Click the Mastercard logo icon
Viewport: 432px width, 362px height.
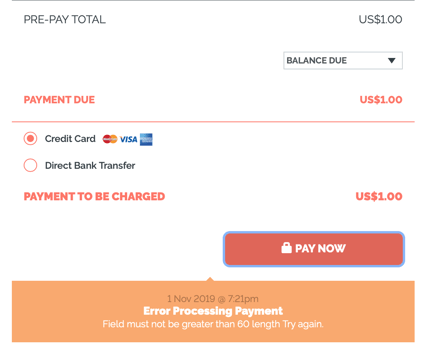(x=110, y=139)
